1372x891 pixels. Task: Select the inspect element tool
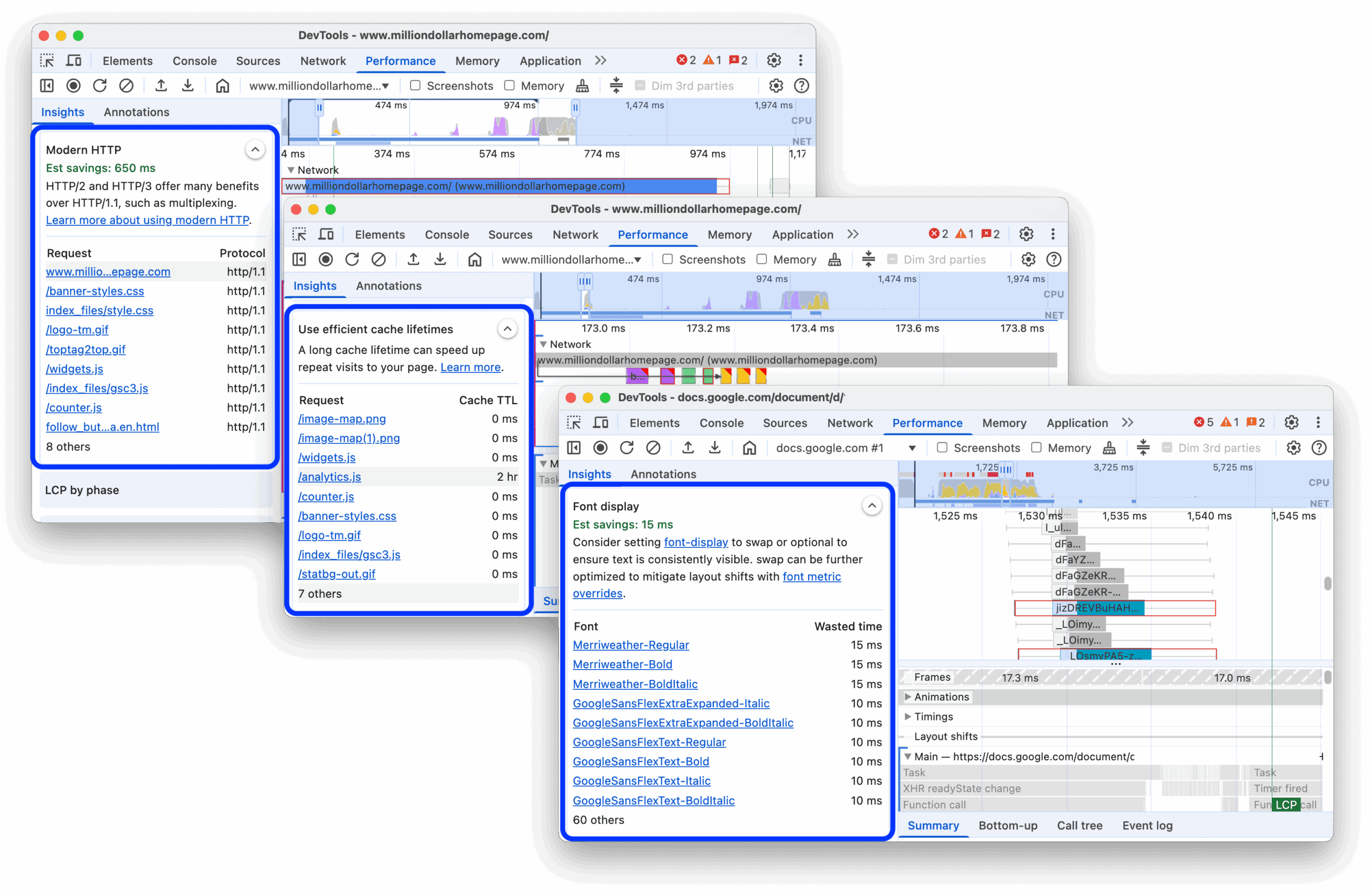click(x=47, y=60)
